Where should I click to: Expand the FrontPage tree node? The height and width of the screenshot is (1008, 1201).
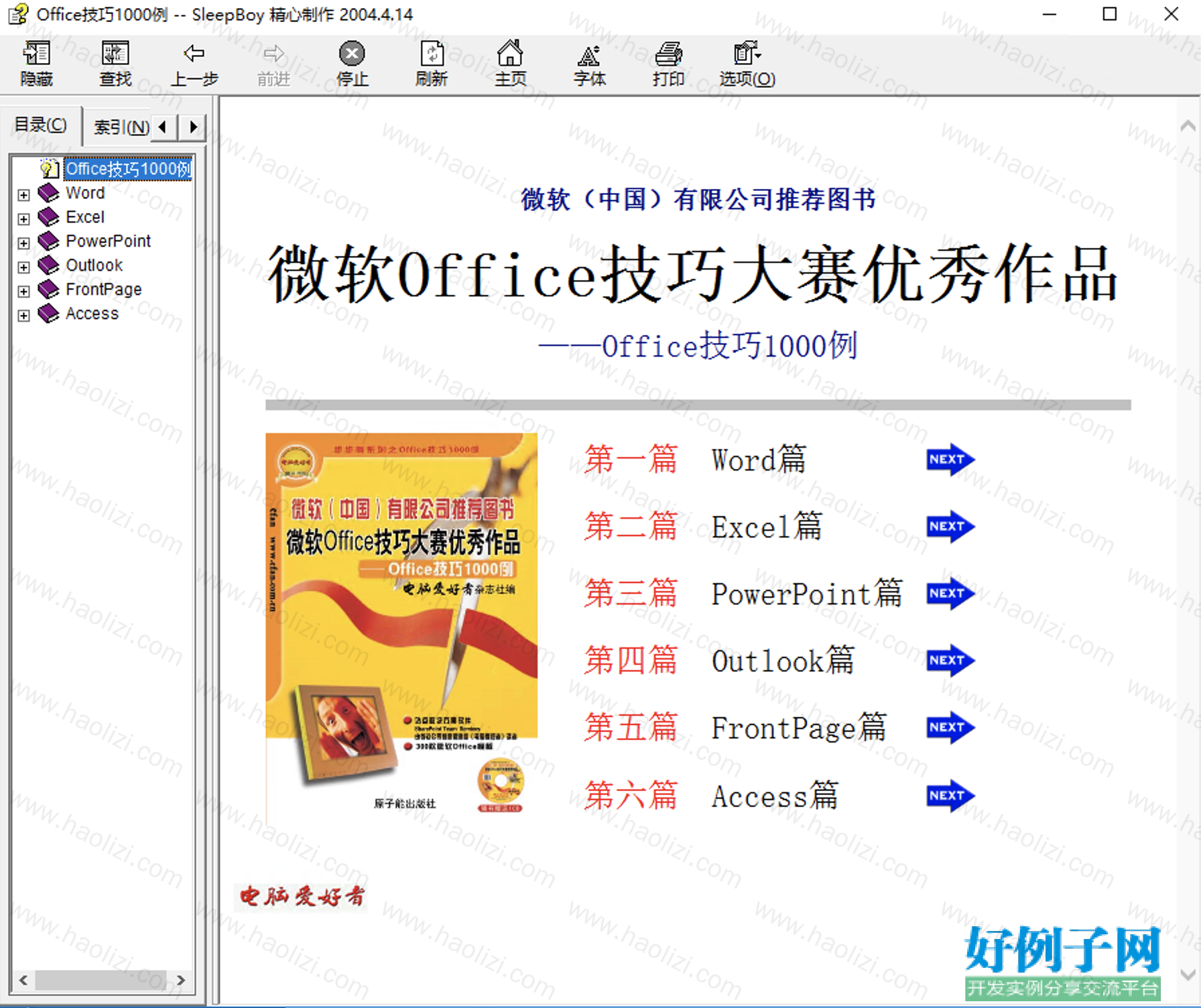[24, 292]
